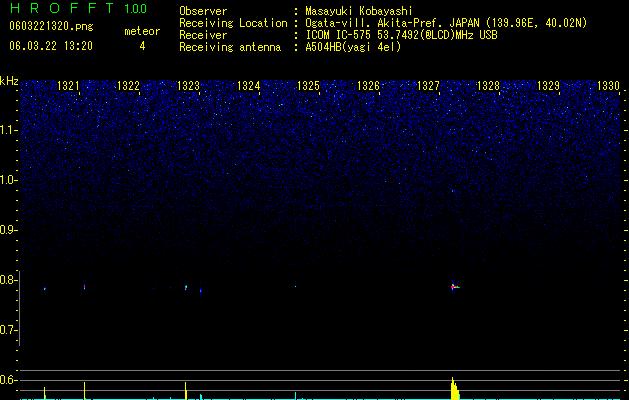Click the 1.0 kHz axis label
The image size is (629, 400).
[9, 181]
